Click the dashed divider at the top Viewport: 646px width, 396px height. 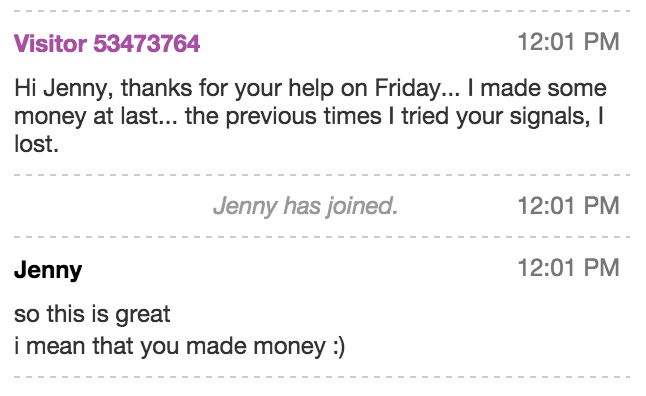pos(322,11)
